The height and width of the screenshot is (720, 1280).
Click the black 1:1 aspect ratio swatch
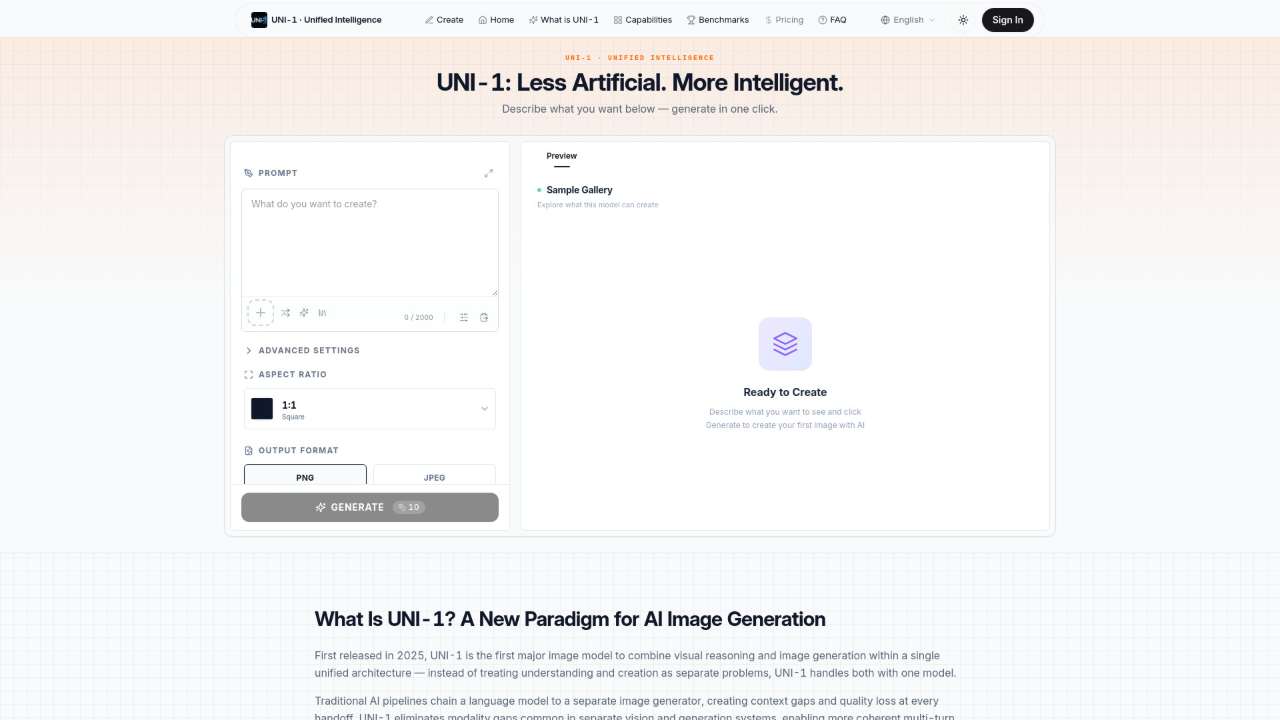pyautogui.click(x=262, y=409)
